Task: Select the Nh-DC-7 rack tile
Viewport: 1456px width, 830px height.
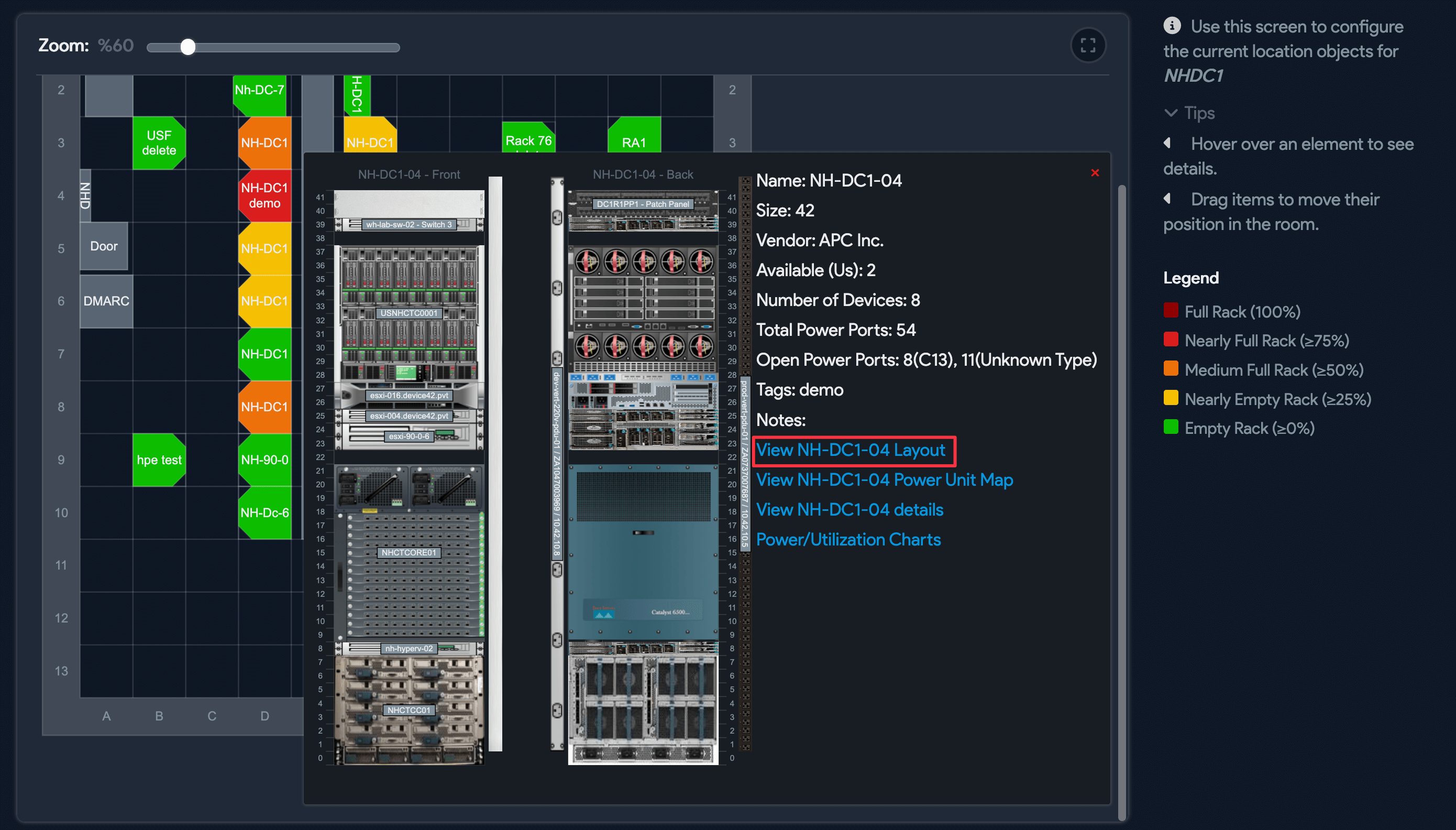Action: click(x=259, y=90)
